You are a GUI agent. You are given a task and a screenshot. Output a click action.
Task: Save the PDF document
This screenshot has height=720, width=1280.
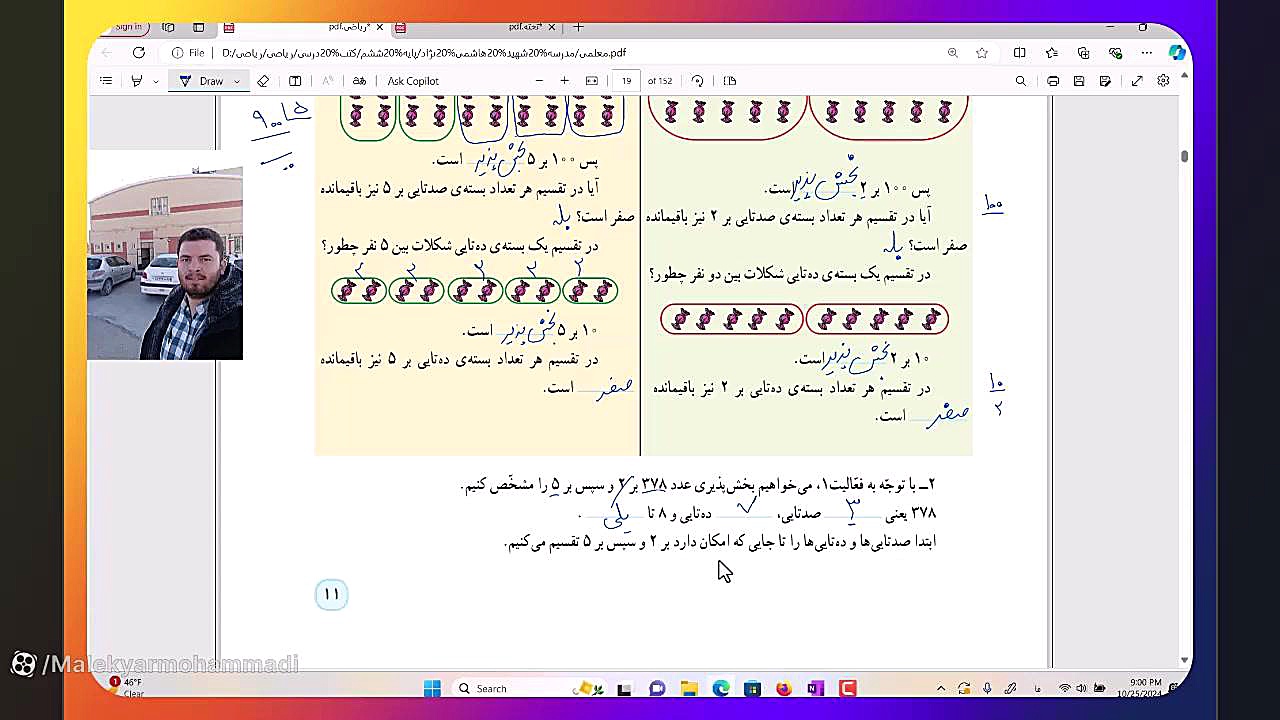tap(1079, 81)
